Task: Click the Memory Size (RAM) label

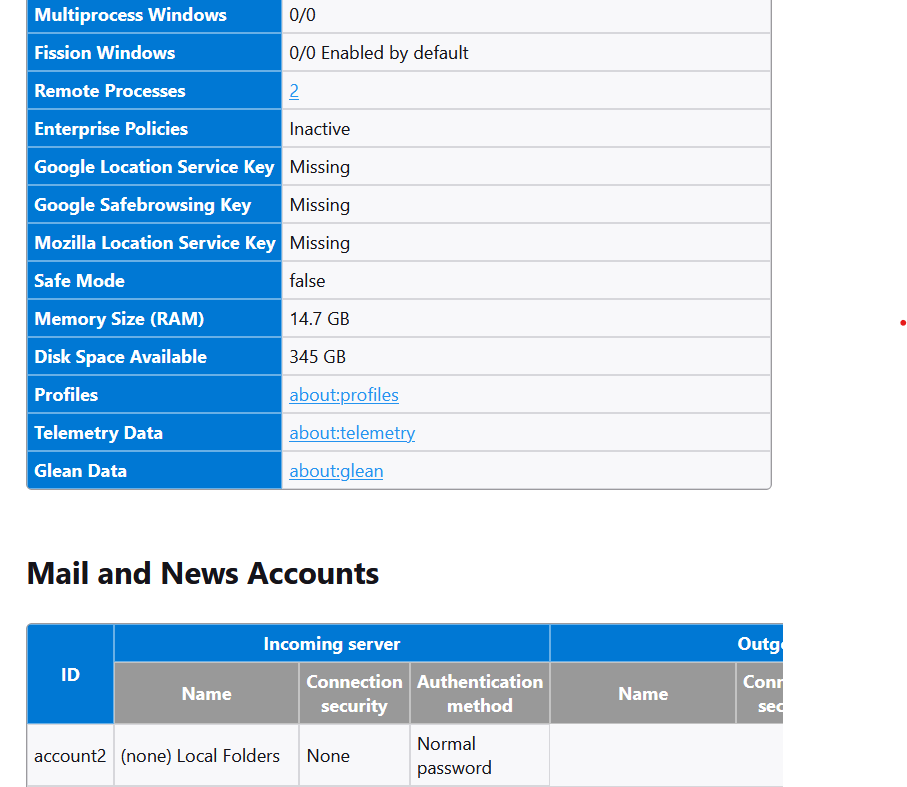Action: coord(119,319)
